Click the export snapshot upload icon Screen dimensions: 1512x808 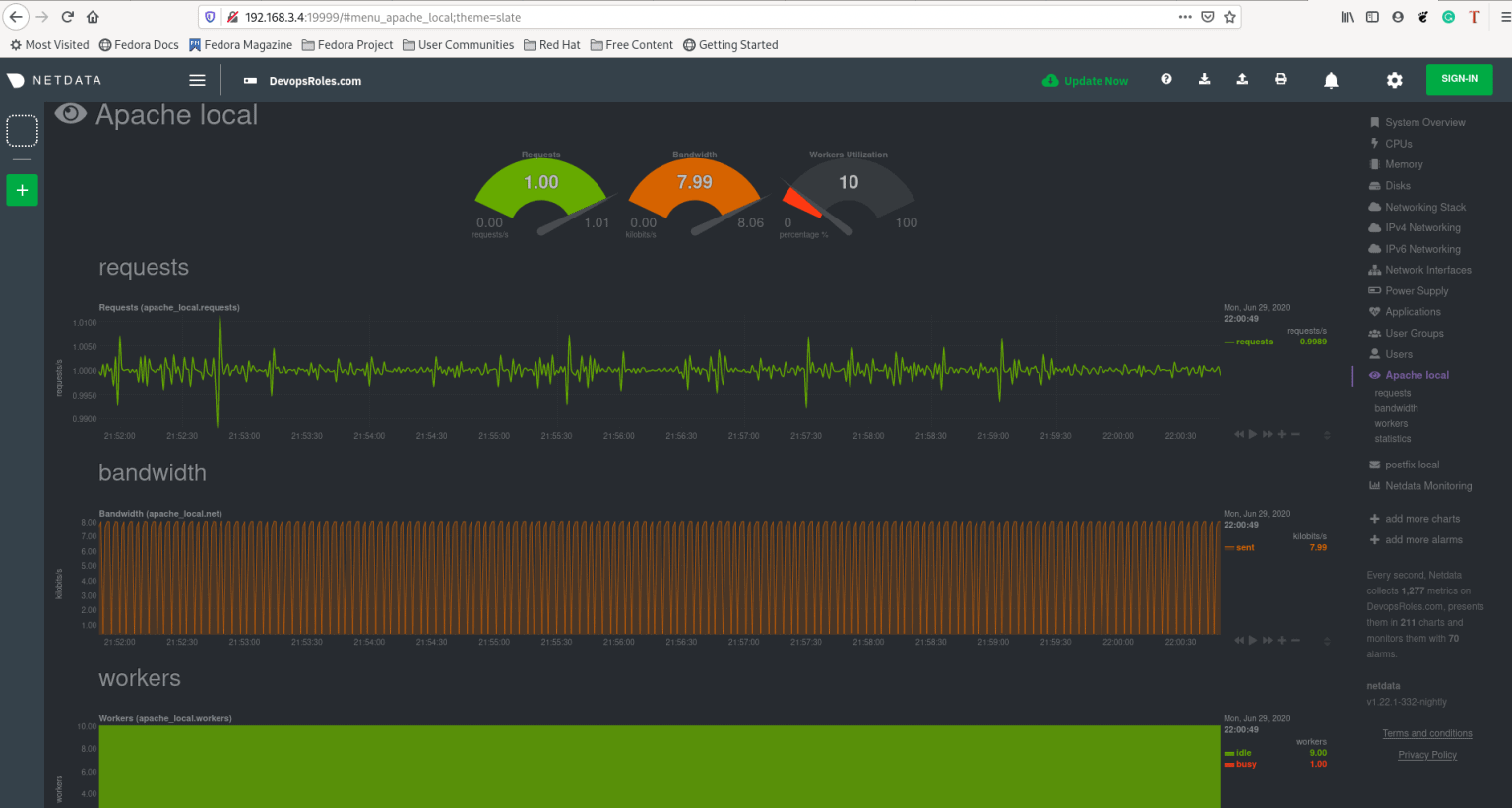1242,80
